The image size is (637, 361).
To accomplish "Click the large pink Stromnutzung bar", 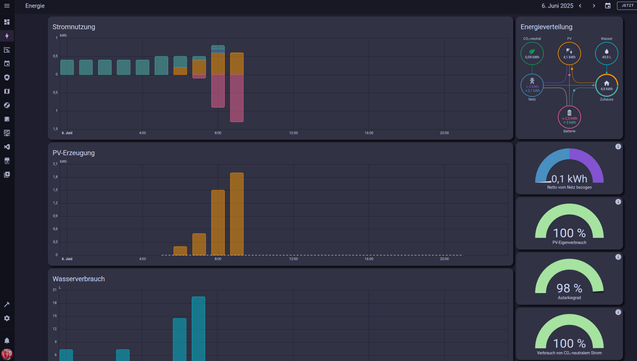I will point(237,98).
